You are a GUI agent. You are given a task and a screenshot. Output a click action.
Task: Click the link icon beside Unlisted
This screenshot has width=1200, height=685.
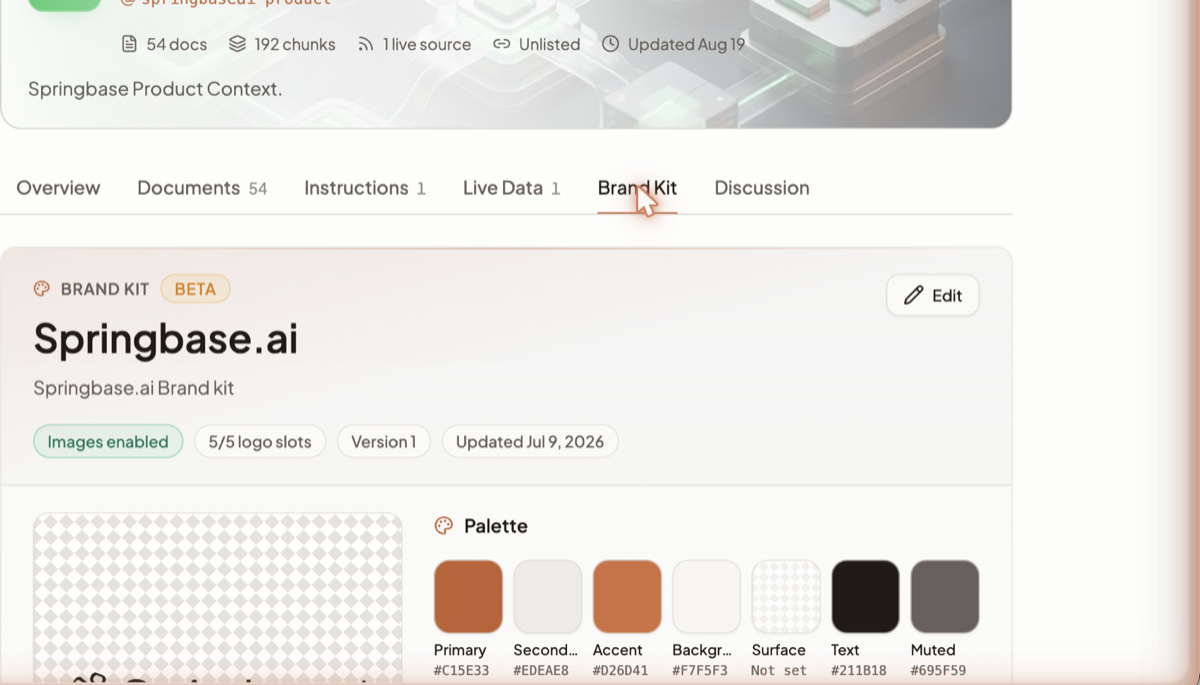pyautogui.click(x=502, y=44)
